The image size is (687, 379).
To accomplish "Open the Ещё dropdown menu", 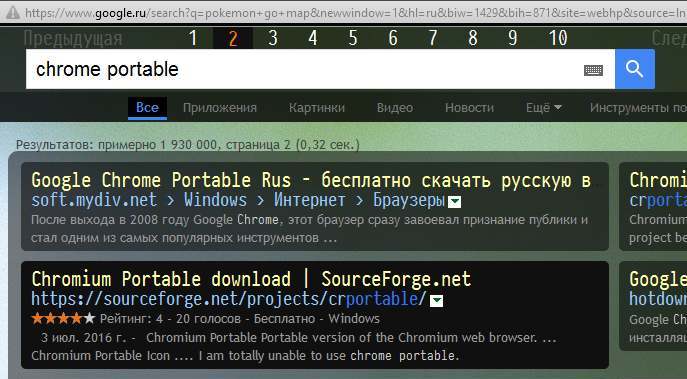I will click(543, 108).
